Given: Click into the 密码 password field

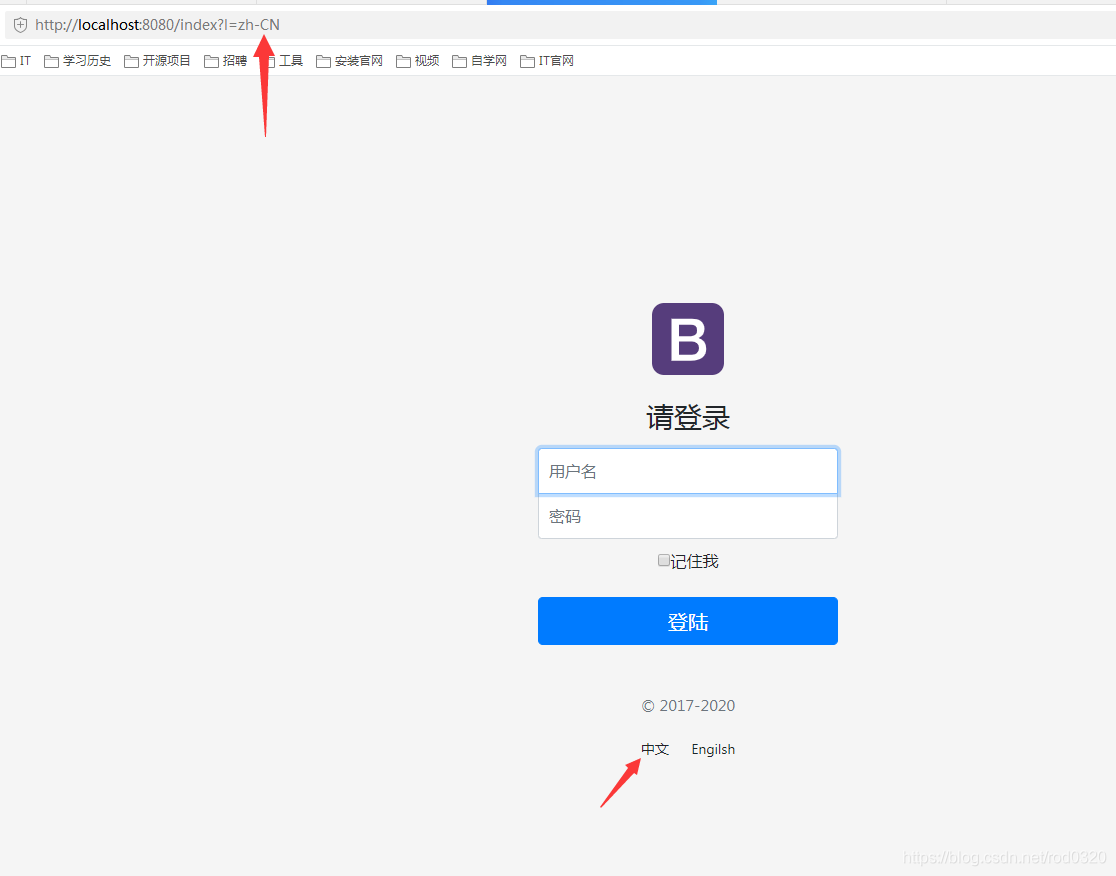Looking at the screenshot, I should point(687,517).
